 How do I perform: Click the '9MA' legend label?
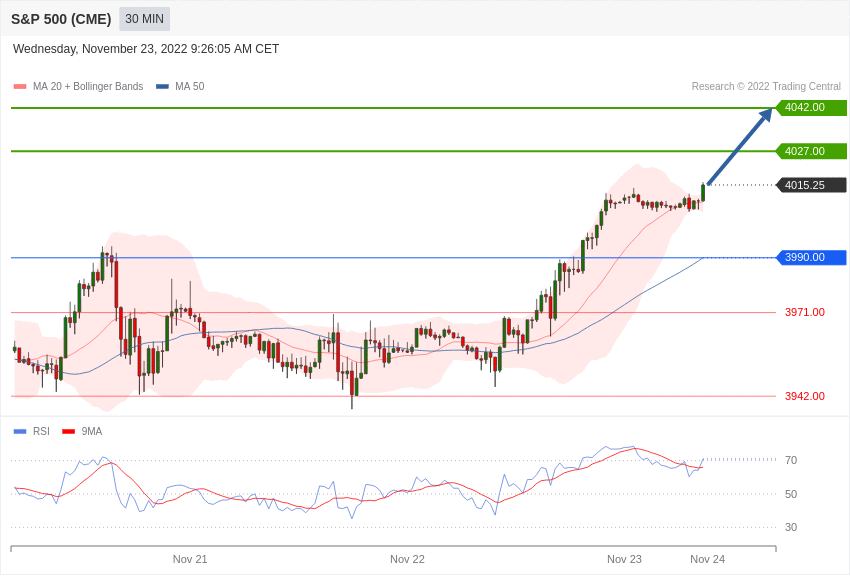click(92, 431)
